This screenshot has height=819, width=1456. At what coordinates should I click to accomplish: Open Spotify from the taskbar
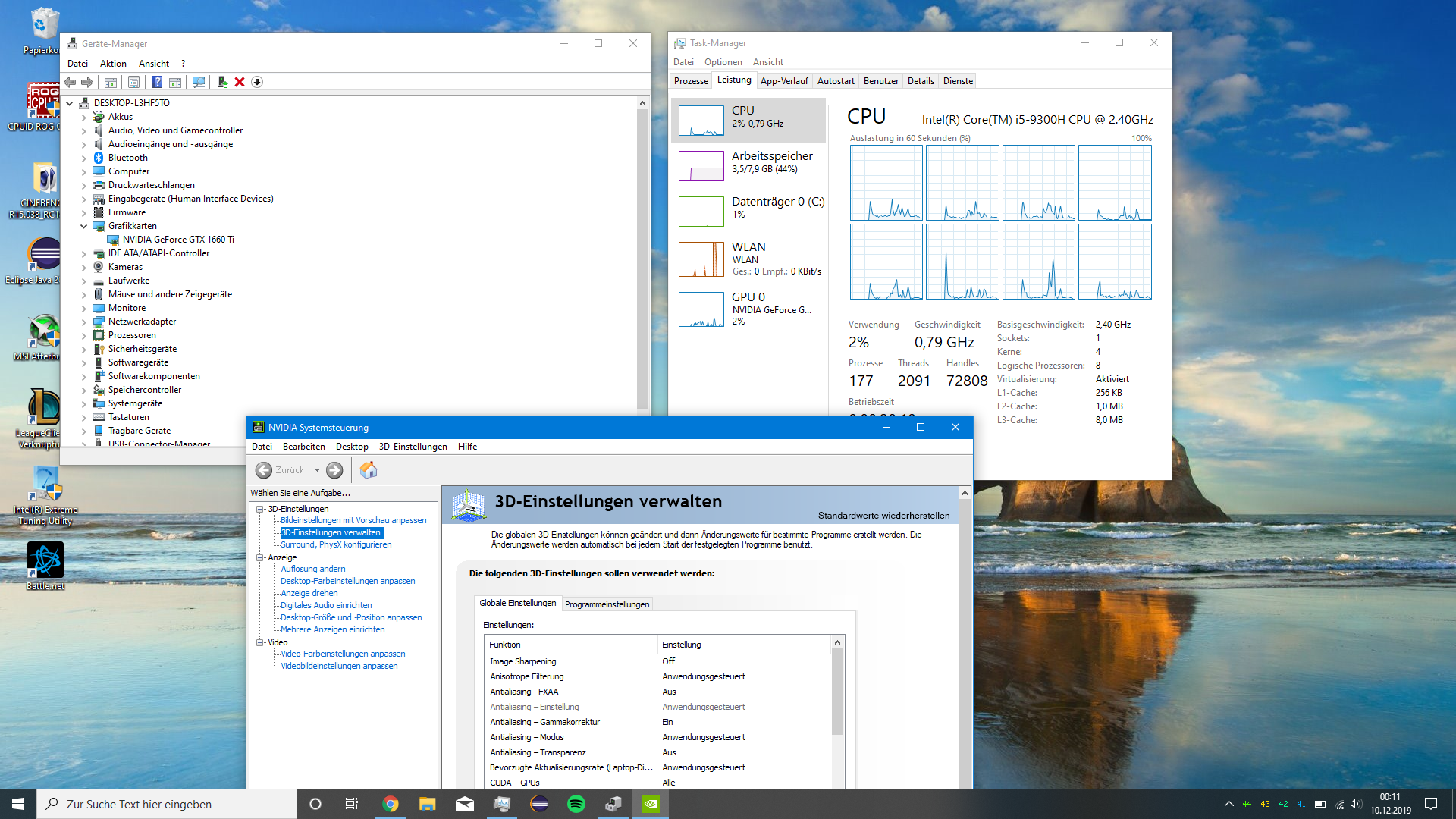[x=576, y=804]
